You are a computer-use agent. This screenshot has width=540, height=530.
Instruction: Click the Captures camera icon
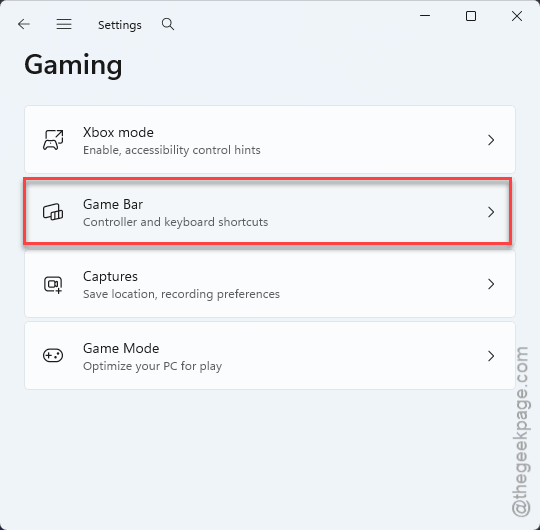click(x=53, y=284)
